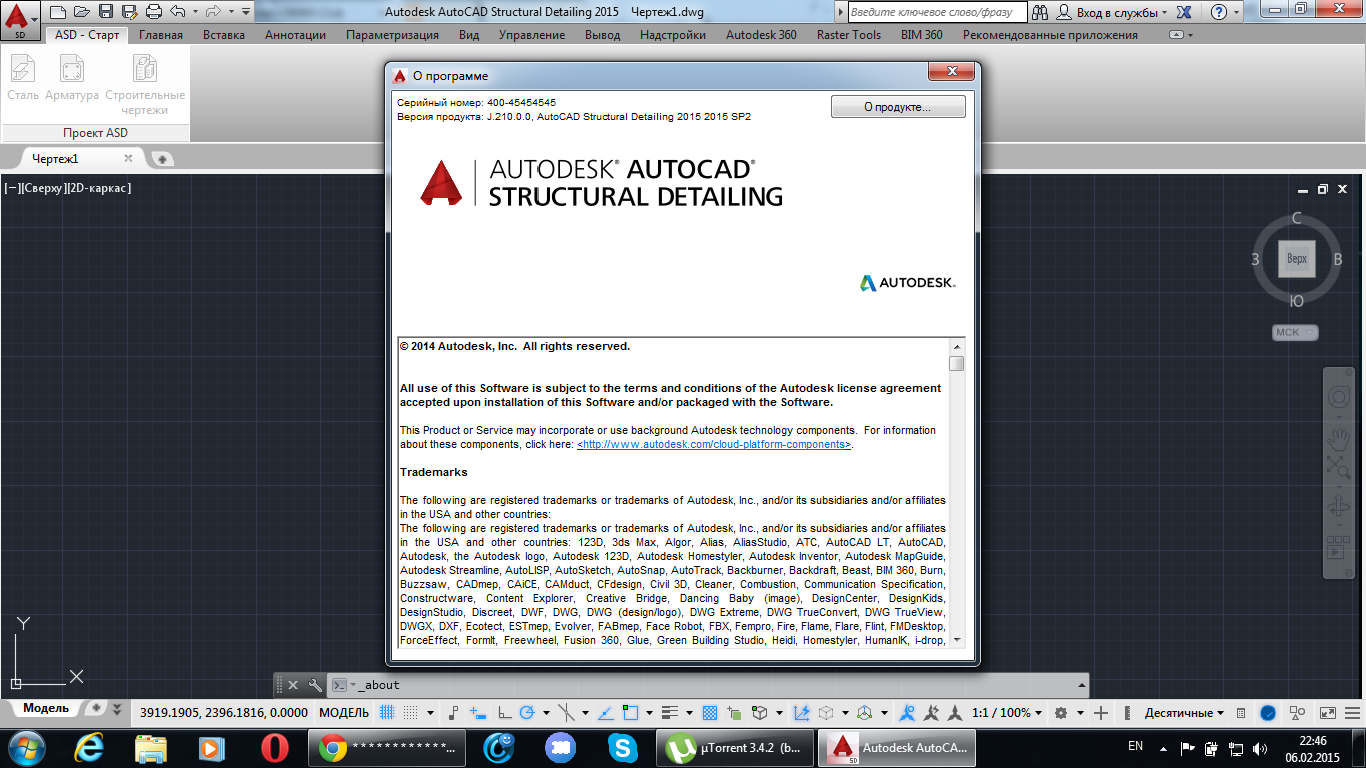The height and width of the screenshot is (768, 1366).
Task: Save the drawing with the floppy disk icon
Action: click(x=106, y=12)
